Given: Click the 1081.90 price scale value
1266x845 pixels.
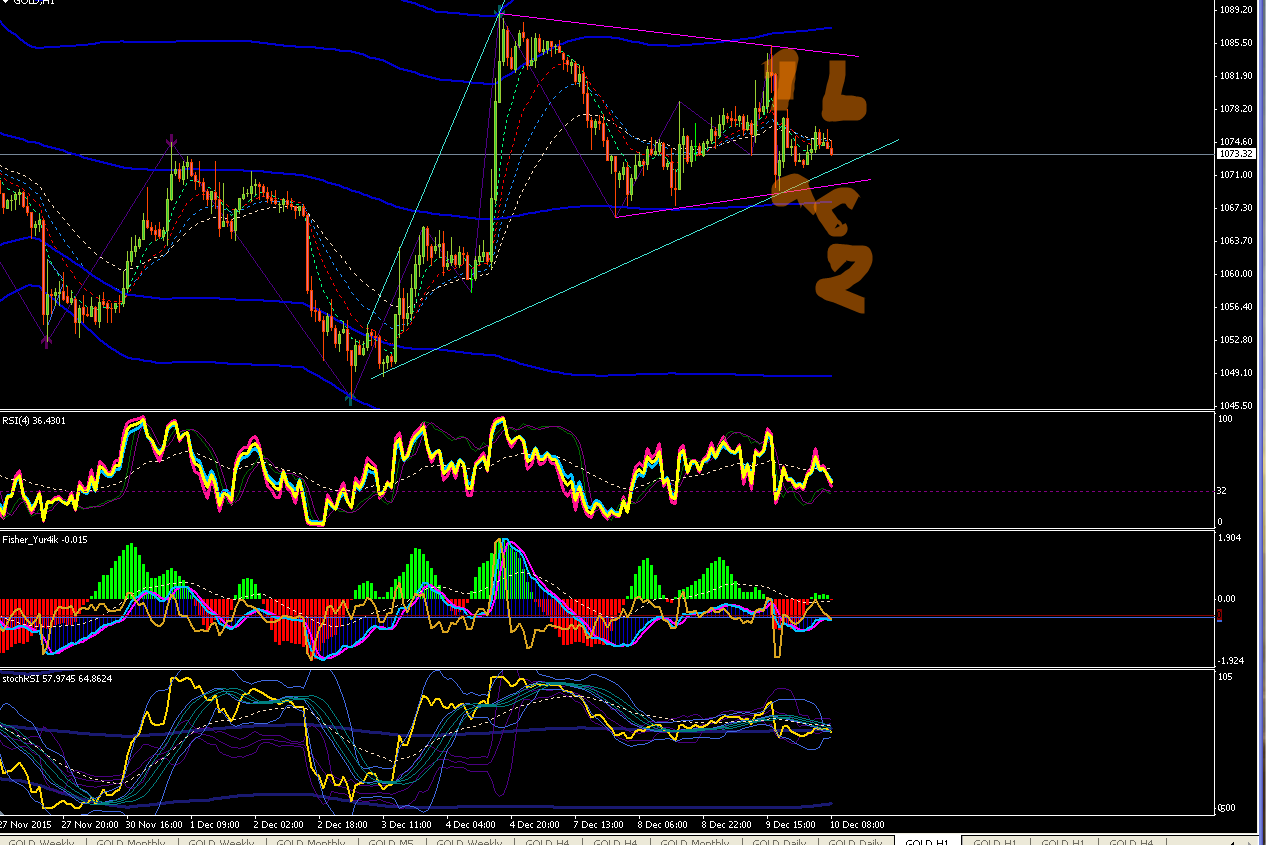Looking at the screenshot, I should (x=1236, y=76).
